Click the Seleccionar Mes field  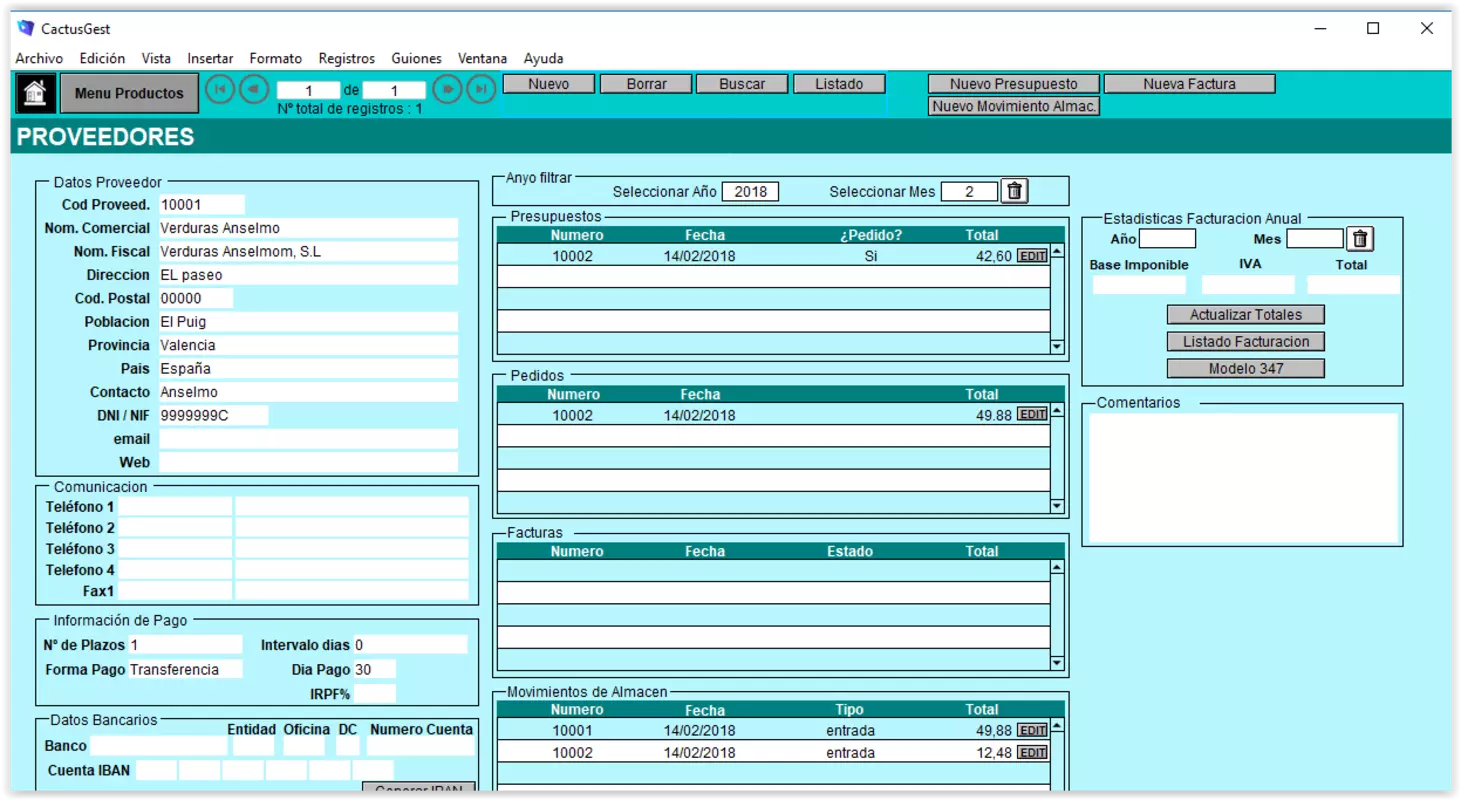[x=969, y=191]
